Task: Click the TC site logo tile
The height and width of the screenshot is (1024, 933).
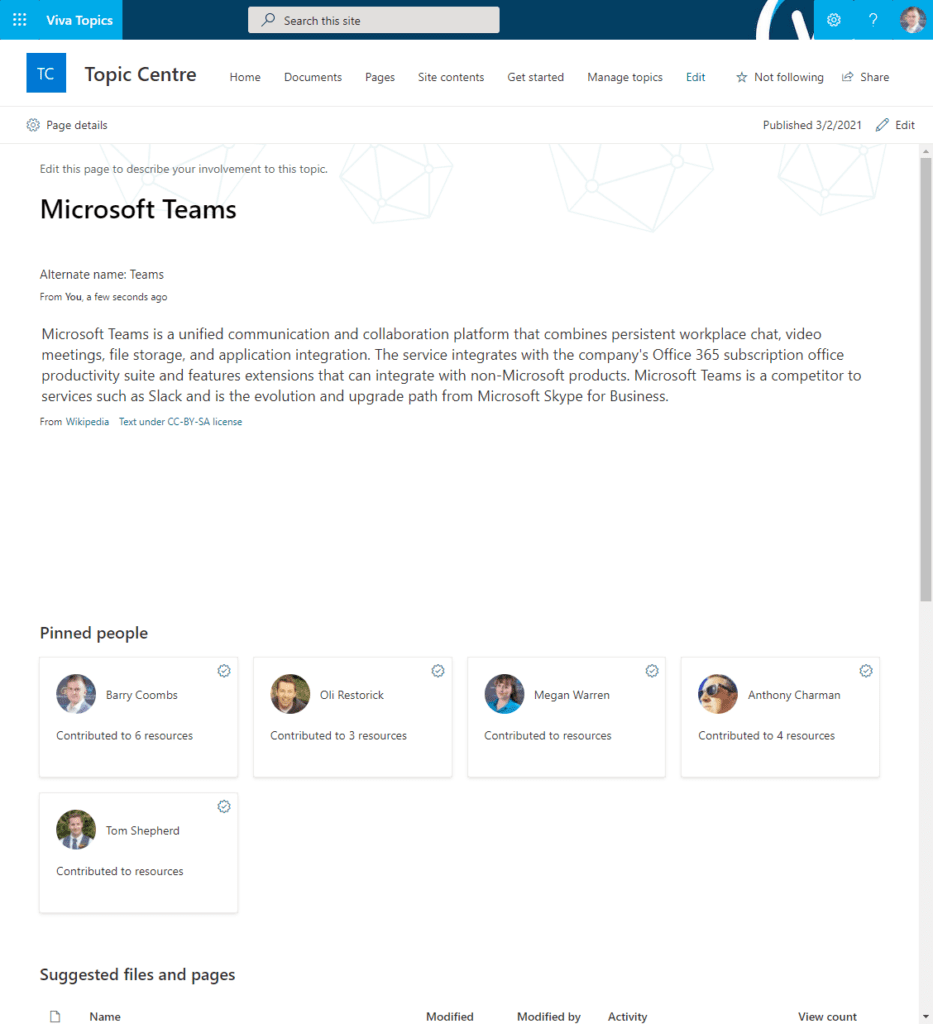Action: [x=46, y=72]
